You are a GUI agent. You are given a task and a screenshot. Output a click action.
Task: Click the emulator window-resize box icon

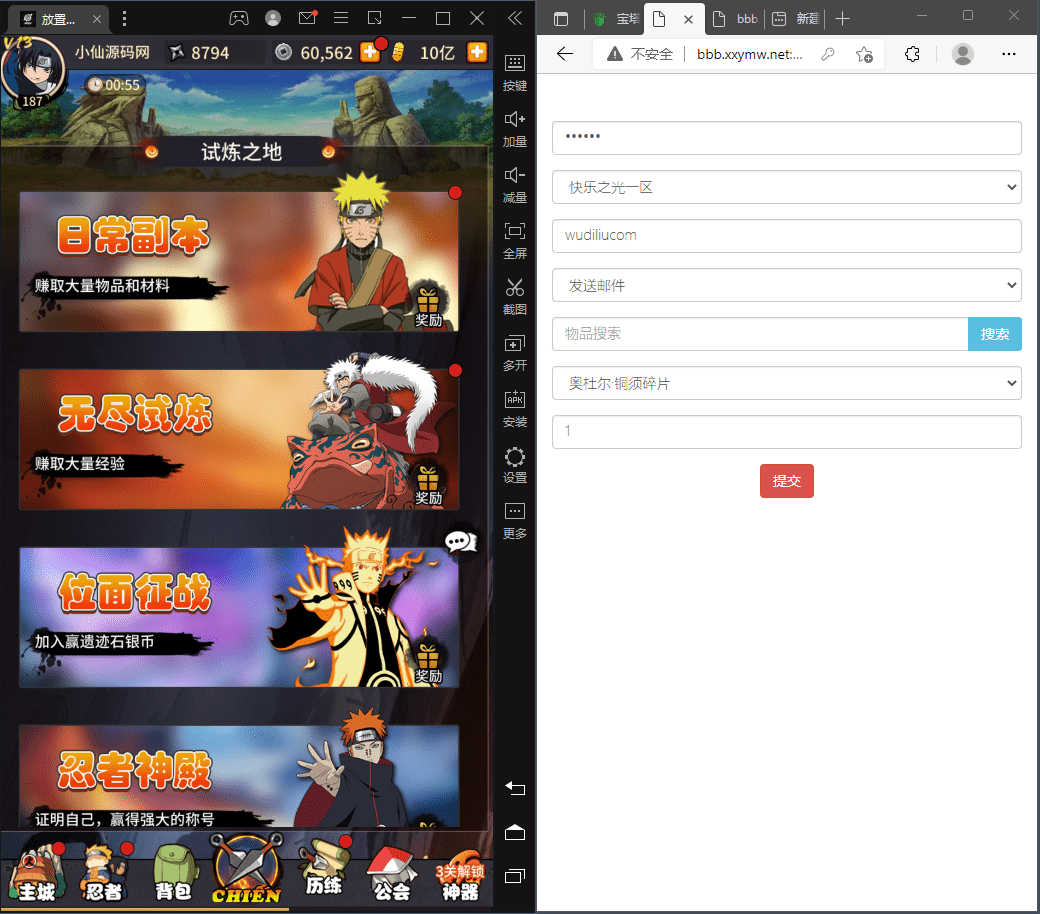(x=375, y=19)
